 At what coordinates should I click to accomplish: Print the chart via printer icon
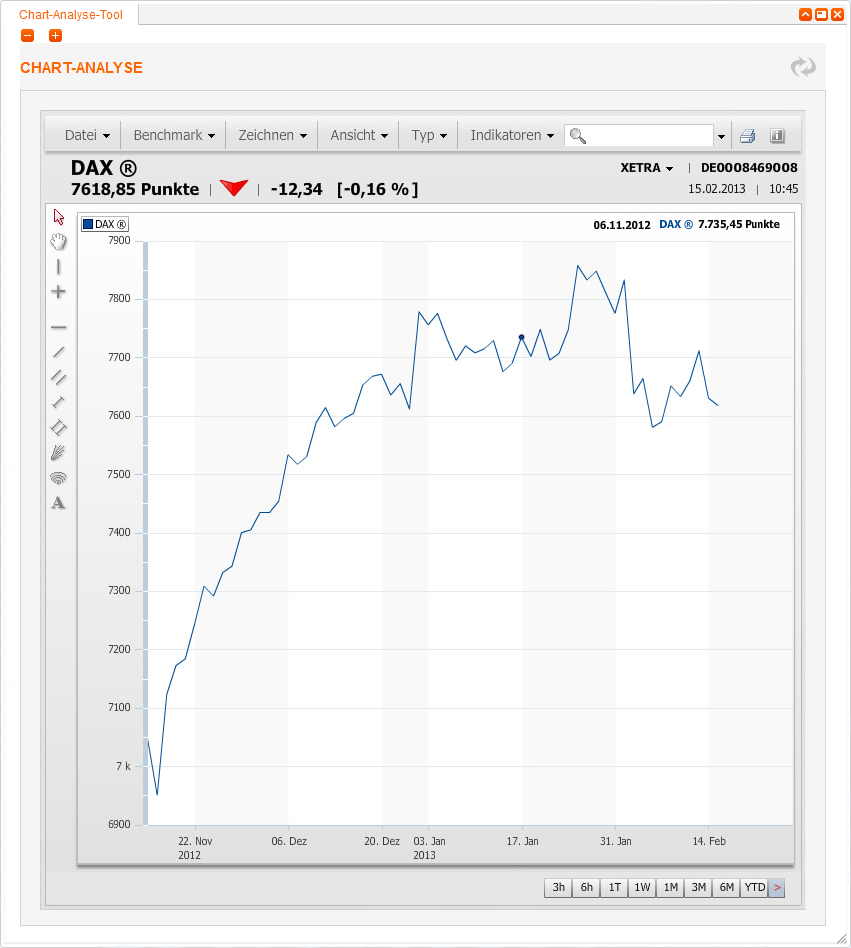(748, 135)
